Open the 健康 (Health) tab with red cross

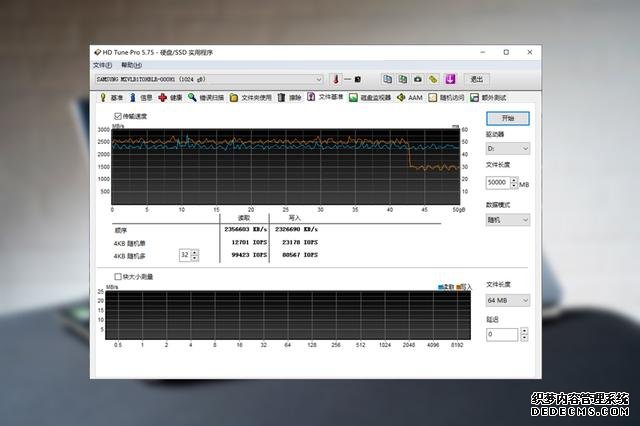click(x=170, y=98)
